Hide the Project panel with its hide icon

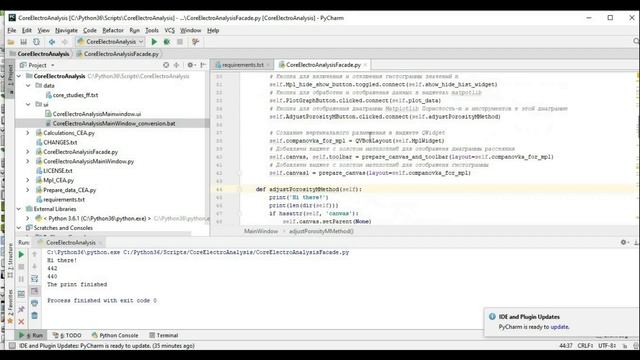[202, 65]
